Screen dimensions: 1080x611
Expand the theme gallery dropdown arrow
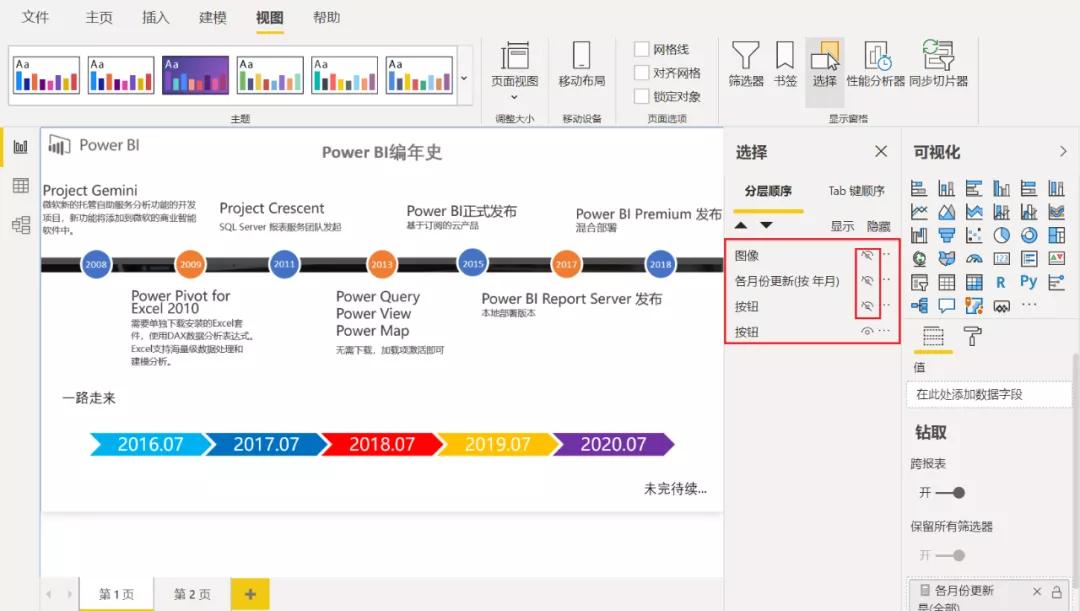(x=464, y=78)
